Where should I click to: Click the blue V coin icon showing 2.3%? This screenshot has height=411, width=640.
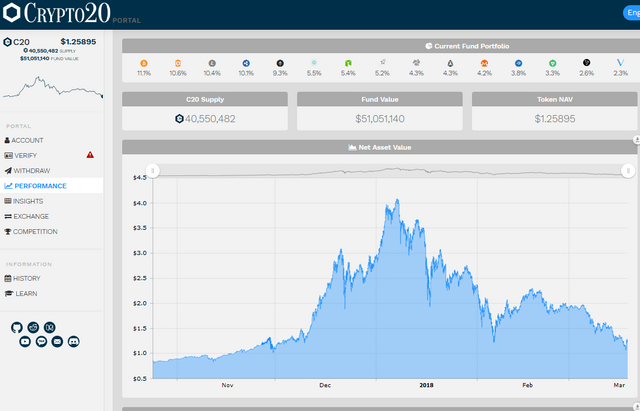(620, 62)
